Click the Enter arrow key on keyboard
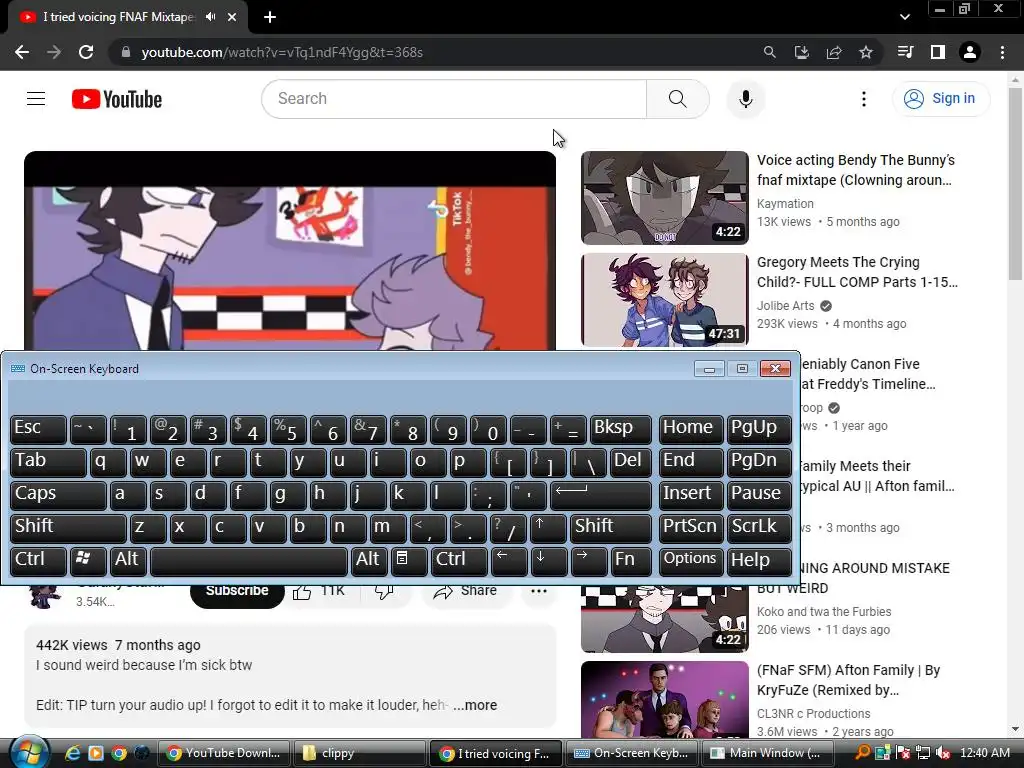Screen dimensions: 1024x768 [601, 495]
